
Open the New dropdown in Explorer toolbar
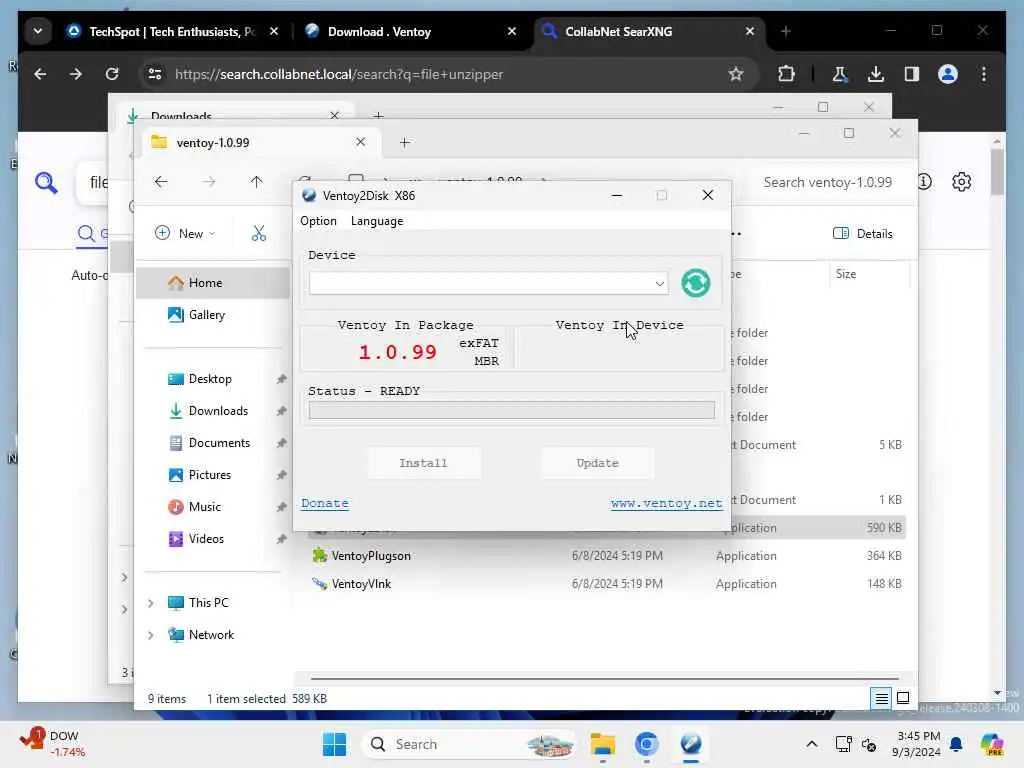click(185, 234)
